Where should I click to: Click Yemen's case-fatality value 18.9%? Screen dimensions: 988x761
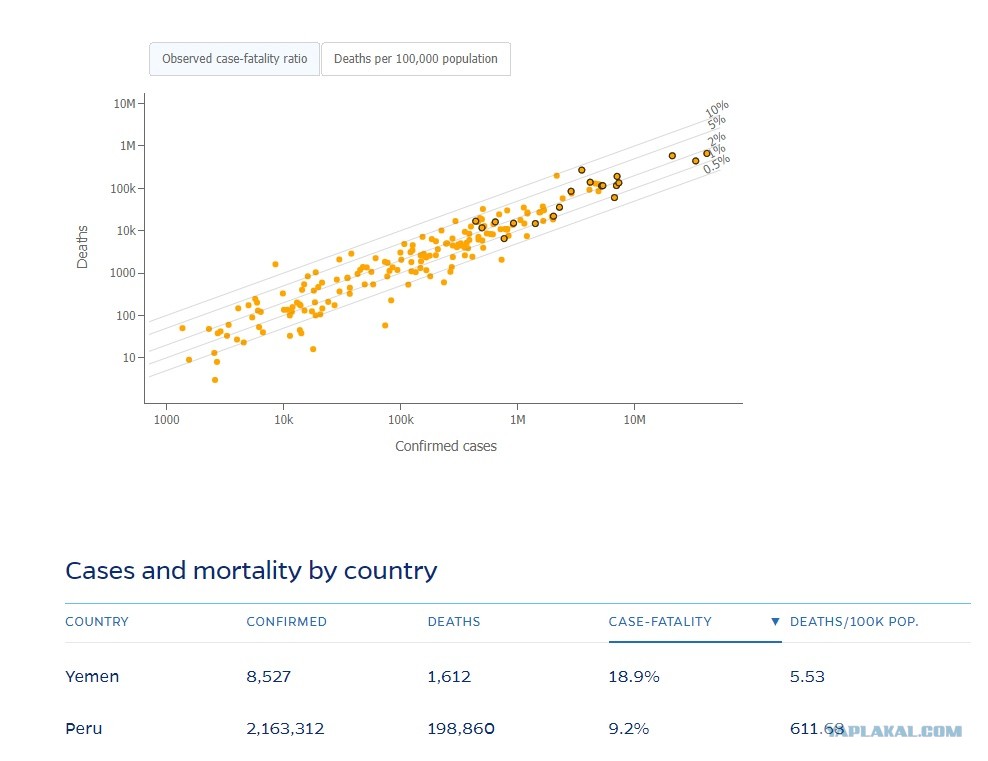(x=634, y=677)
